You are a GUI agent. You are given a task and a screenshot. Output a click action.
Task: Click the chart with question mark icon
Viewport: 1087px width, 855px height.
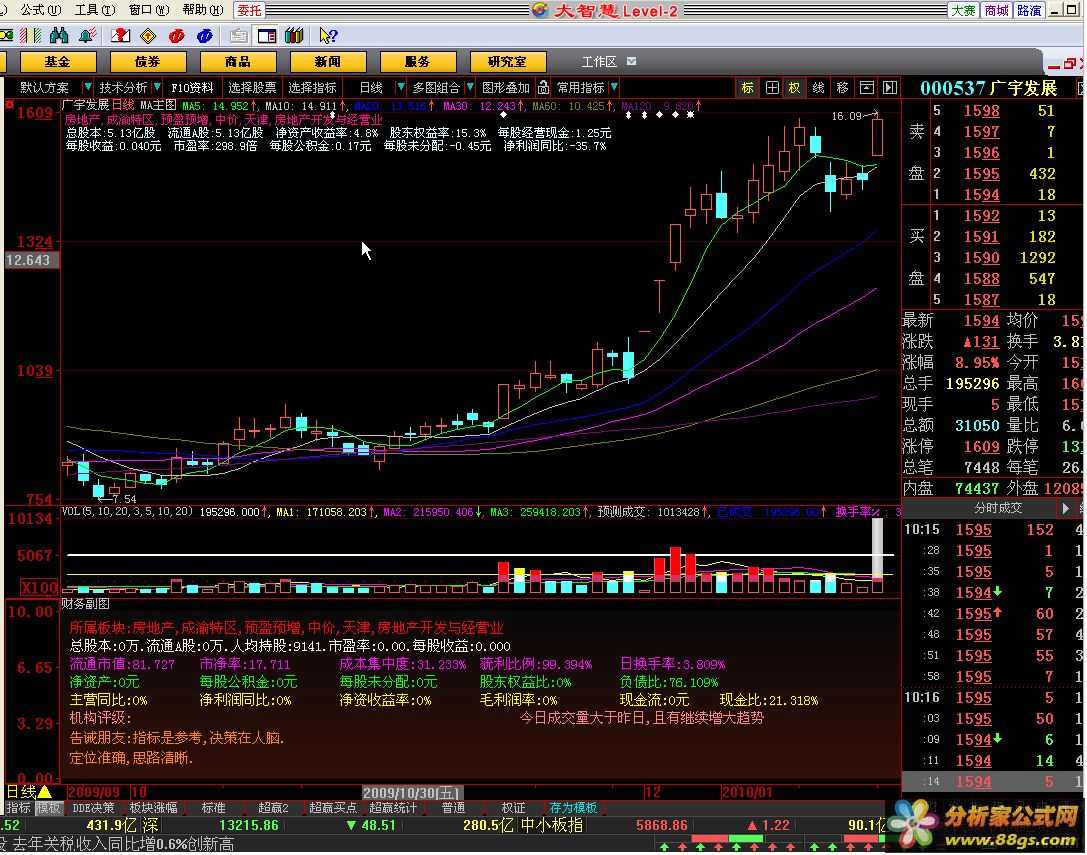(x=121, y=35)
